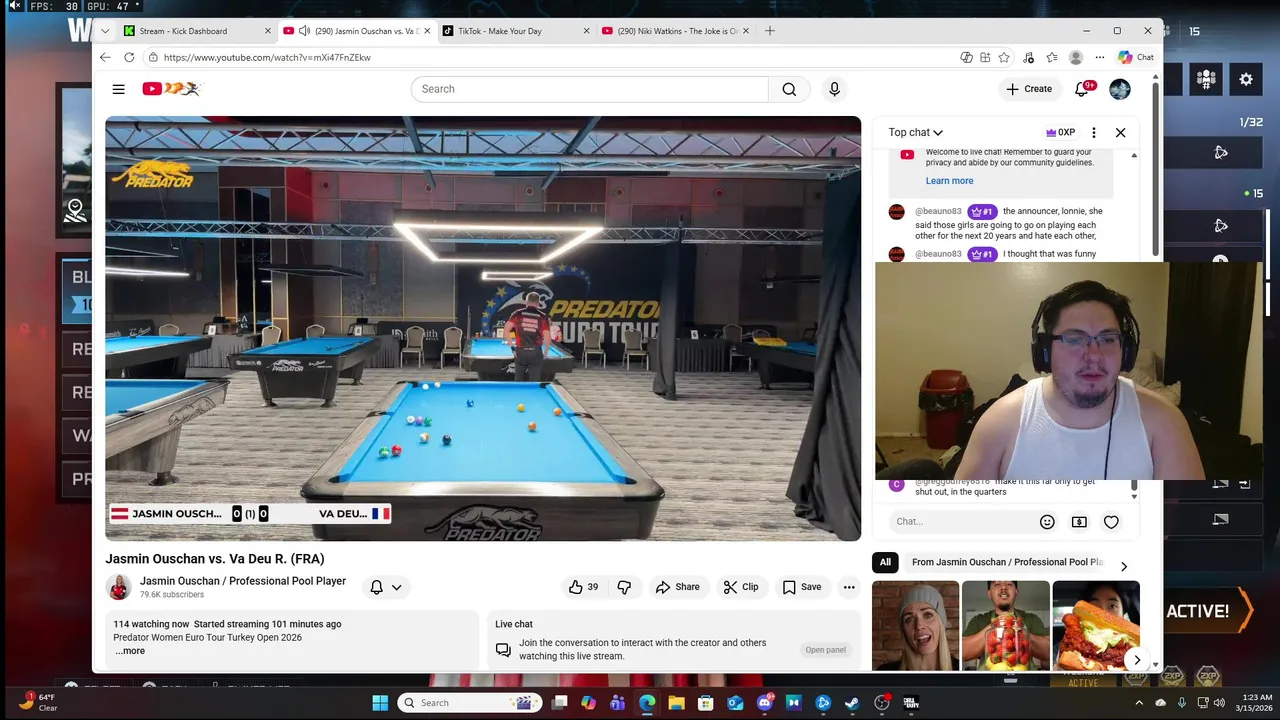The width and height of the screenshot is (1280, 720).
Task: Add page to favorites with star icon
Action: (x=1004, y=57)
